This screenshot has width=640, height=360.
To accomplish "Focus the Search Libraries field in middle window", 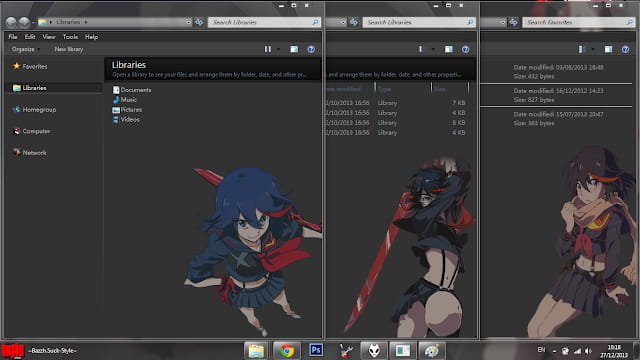I will pyautogui.click(x=419, y=22).
